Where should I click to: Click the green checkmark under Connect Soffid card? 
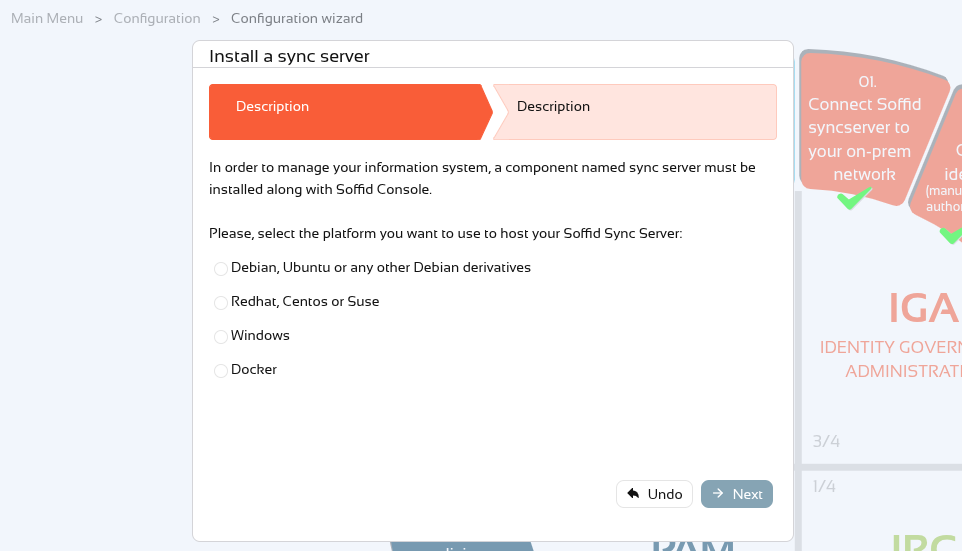[854, 198]
